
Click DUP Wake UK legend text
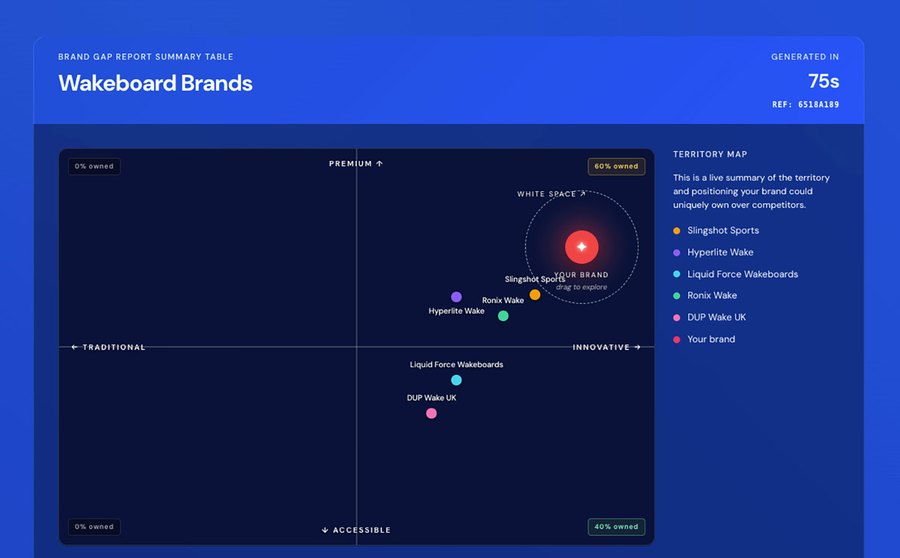(717, 317)
